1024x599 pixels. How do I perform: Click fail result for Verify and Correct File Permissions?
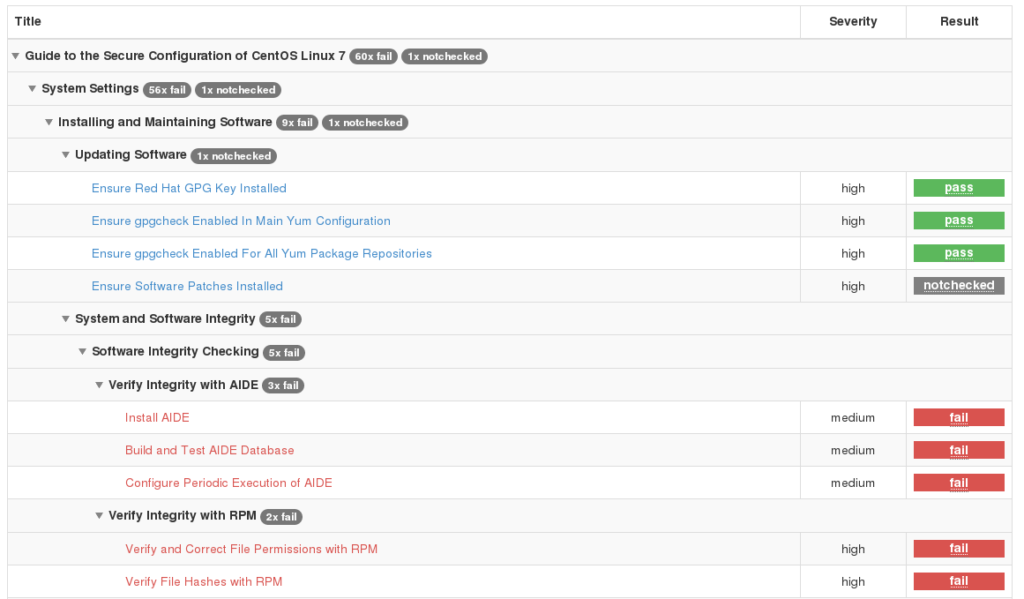[x=958, y=549]
